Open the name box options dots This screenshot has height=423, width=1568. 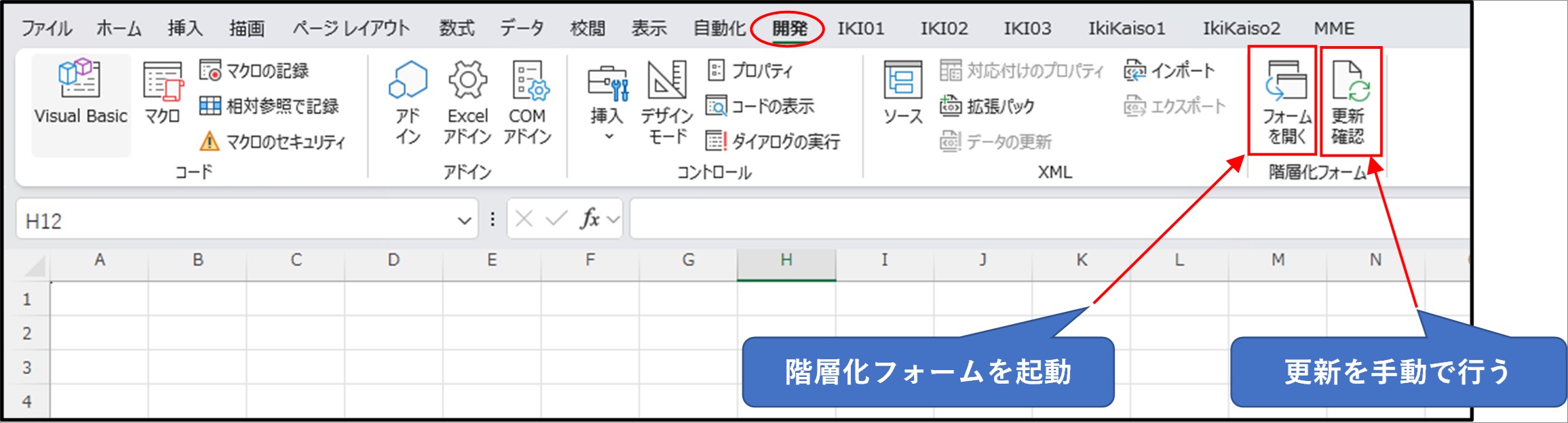pyautogui.click(x=493, y=219)
